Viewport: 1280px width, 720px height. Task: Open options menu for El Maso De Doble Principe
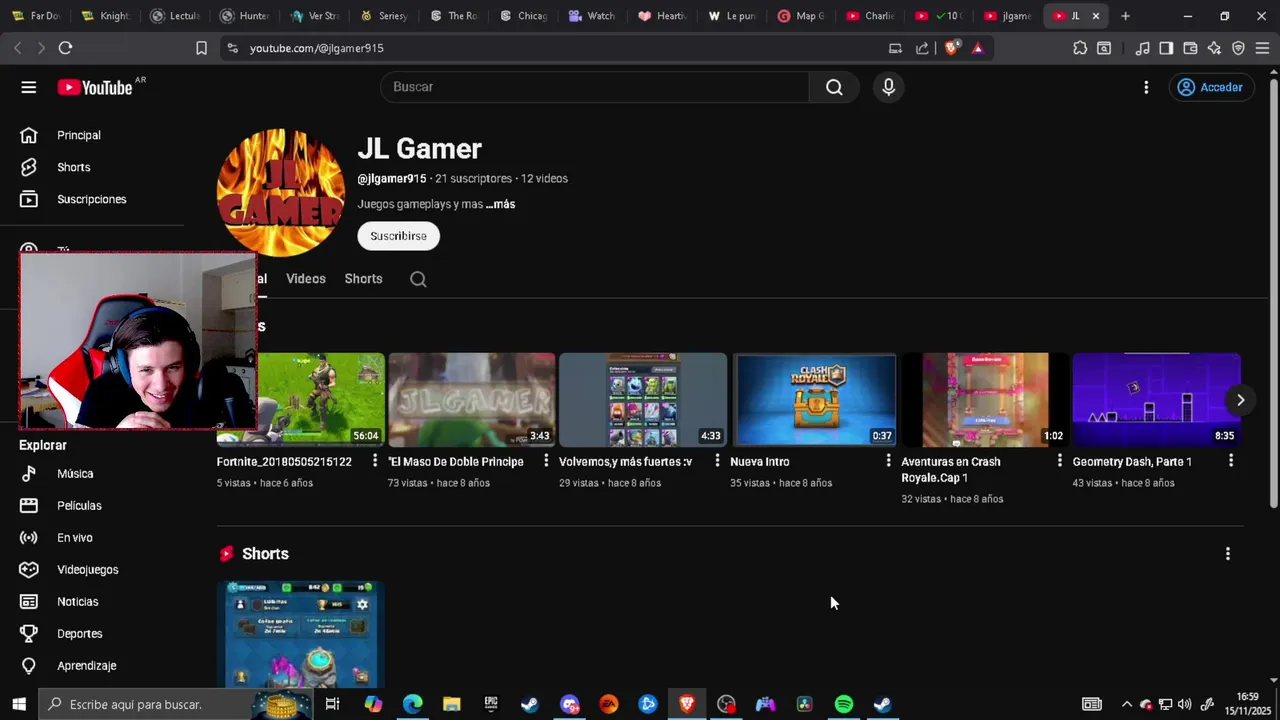point(546,461)
